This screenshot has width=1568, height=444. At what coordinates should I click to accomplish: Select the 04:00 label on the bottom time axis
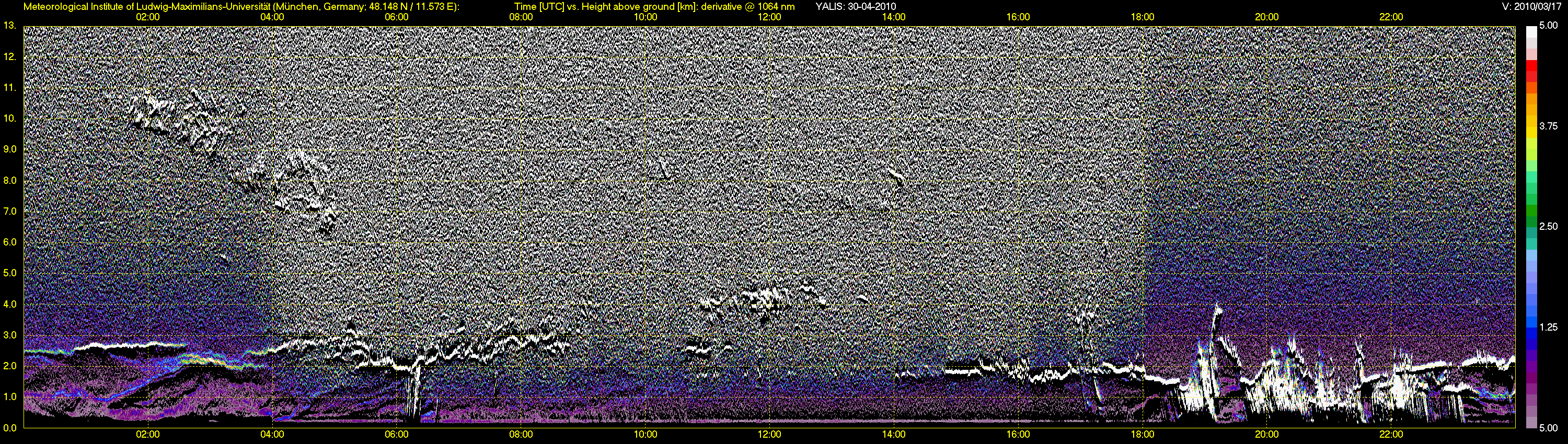(272, 434)
